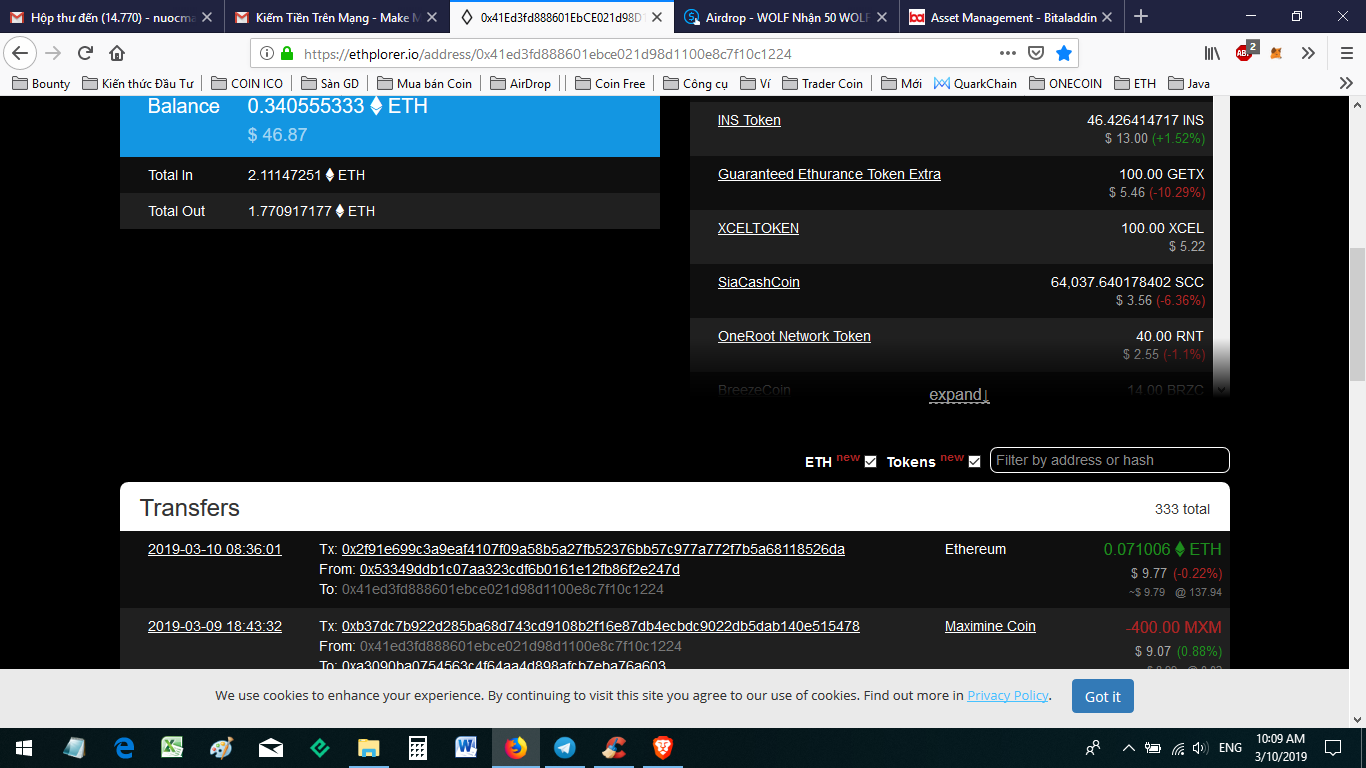Open the QuarkChain bookmark

975,84
